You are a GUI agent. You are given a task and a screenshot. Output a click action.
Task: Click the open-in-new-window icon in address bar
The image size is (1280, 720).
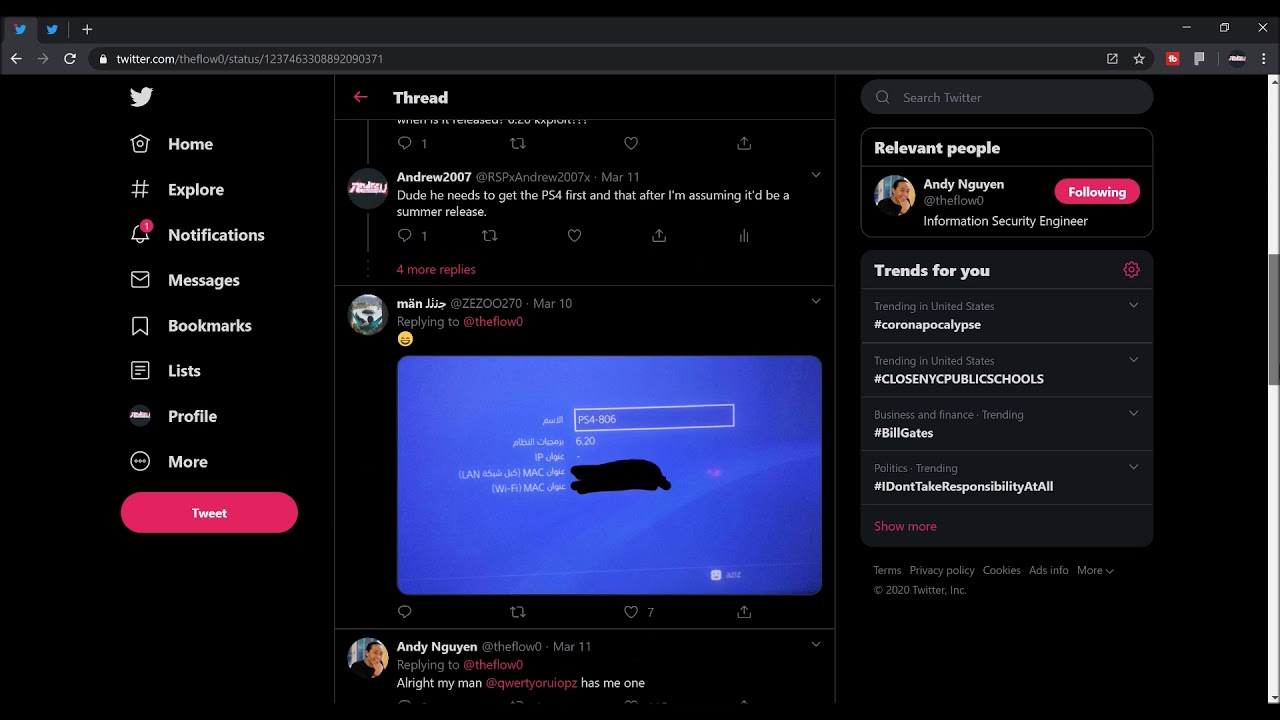pos(1112,59)
